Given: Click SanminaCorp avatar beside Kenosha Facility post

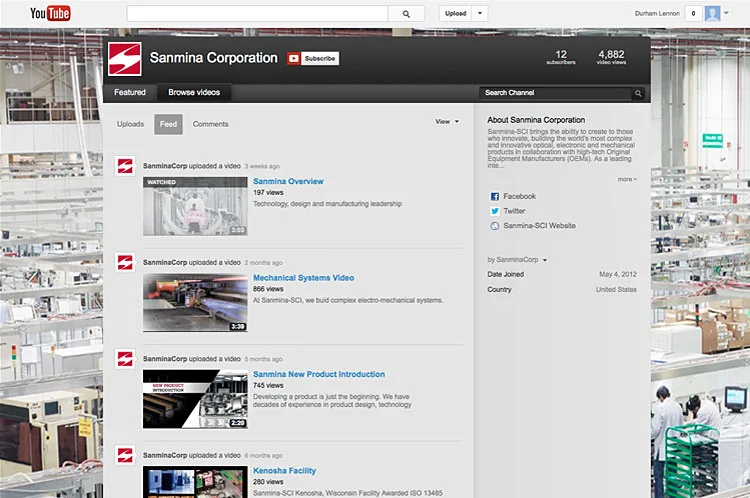Looking at the screenshot, I should tap(125, 455).
